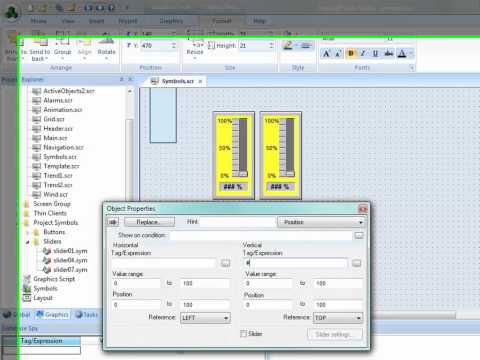Screen dimensions: 480x360
Task: Browse tags for Vertical Tag/Expression
Action: (356, 263)
